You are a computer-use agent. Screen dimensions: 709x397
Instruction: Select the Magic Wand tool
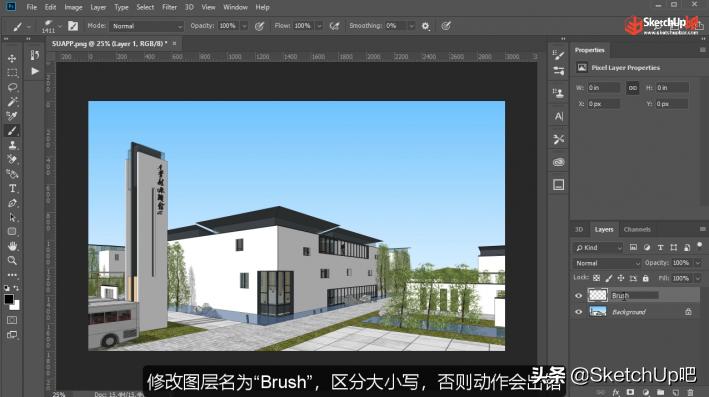[12, 101]
